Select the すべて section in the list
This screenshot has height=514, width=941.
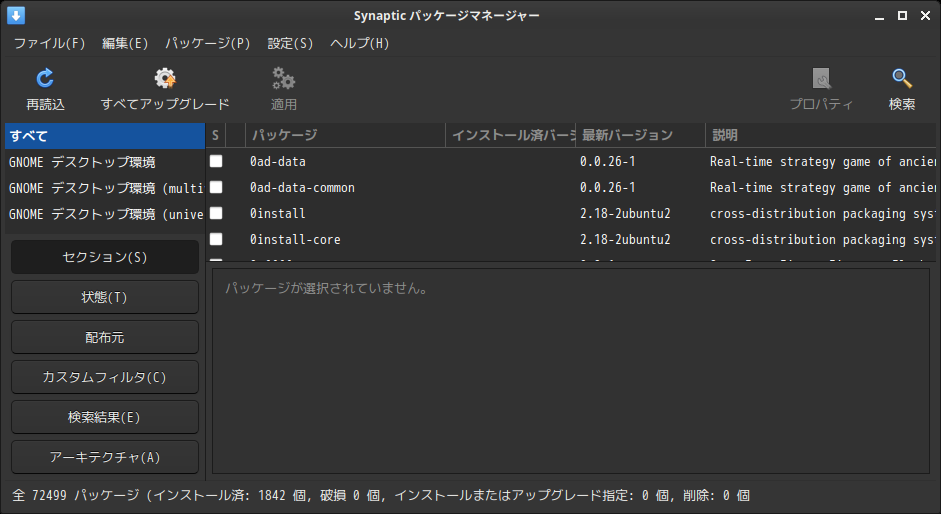pyautogui.click(x=105, y=136)
